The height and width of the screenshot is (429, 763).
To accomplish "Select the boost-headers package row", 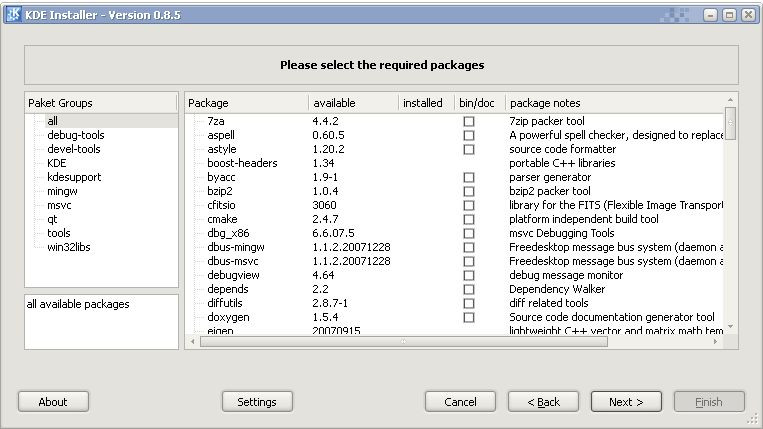I will 455,163.
